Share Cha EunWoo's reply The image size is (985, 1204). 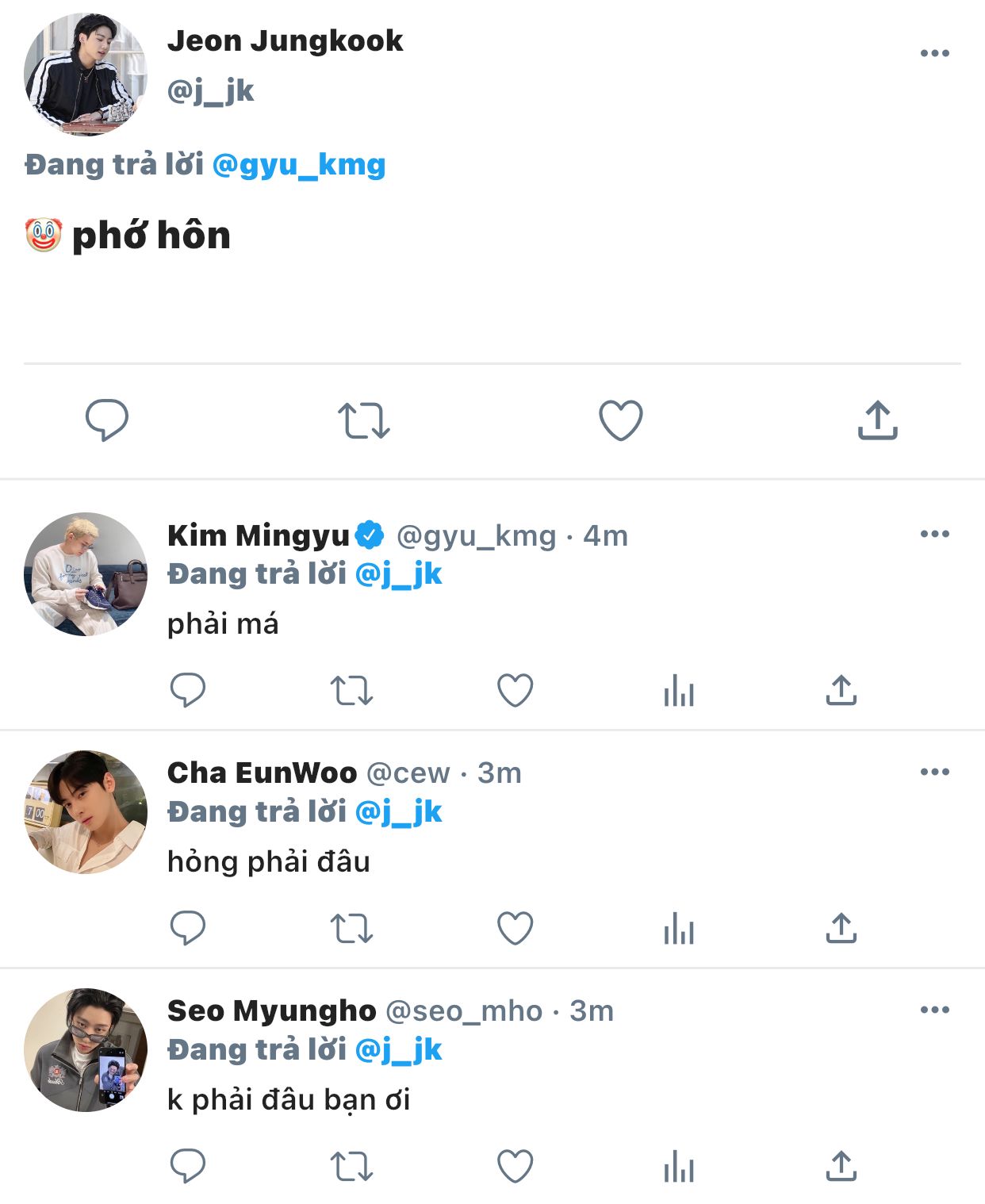point(841,928)
